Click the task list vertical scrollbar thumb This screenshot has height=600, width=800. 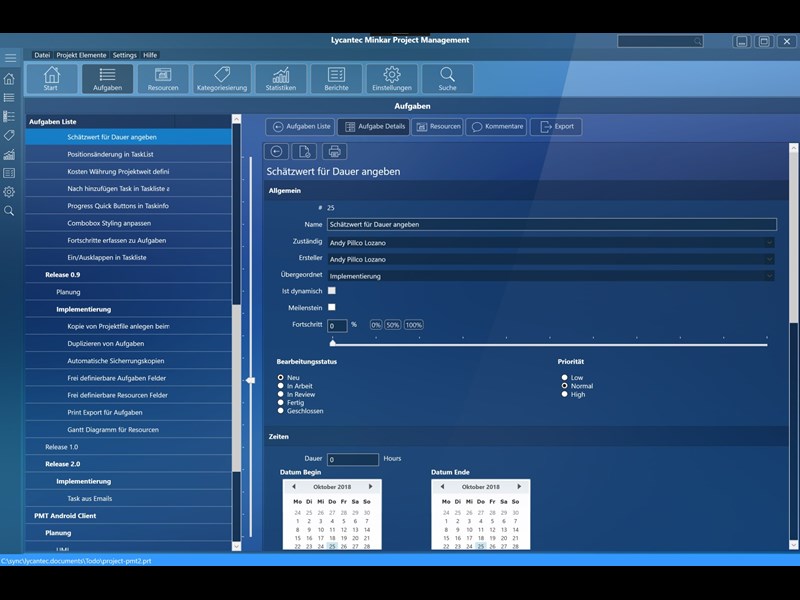(x=237, y=388)
